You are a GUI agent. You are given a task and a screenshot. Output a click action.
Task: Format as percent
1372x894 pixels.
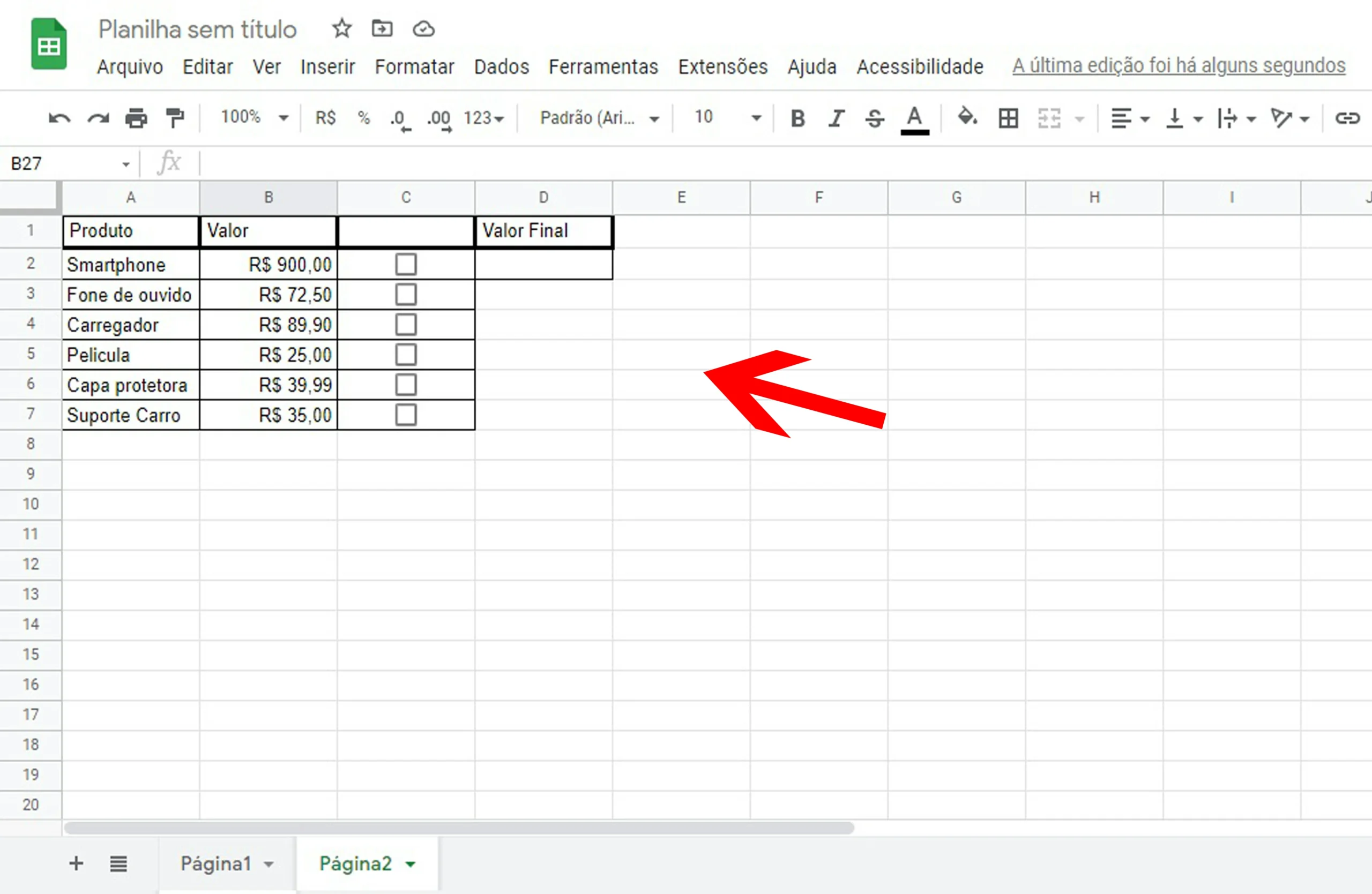364,118
